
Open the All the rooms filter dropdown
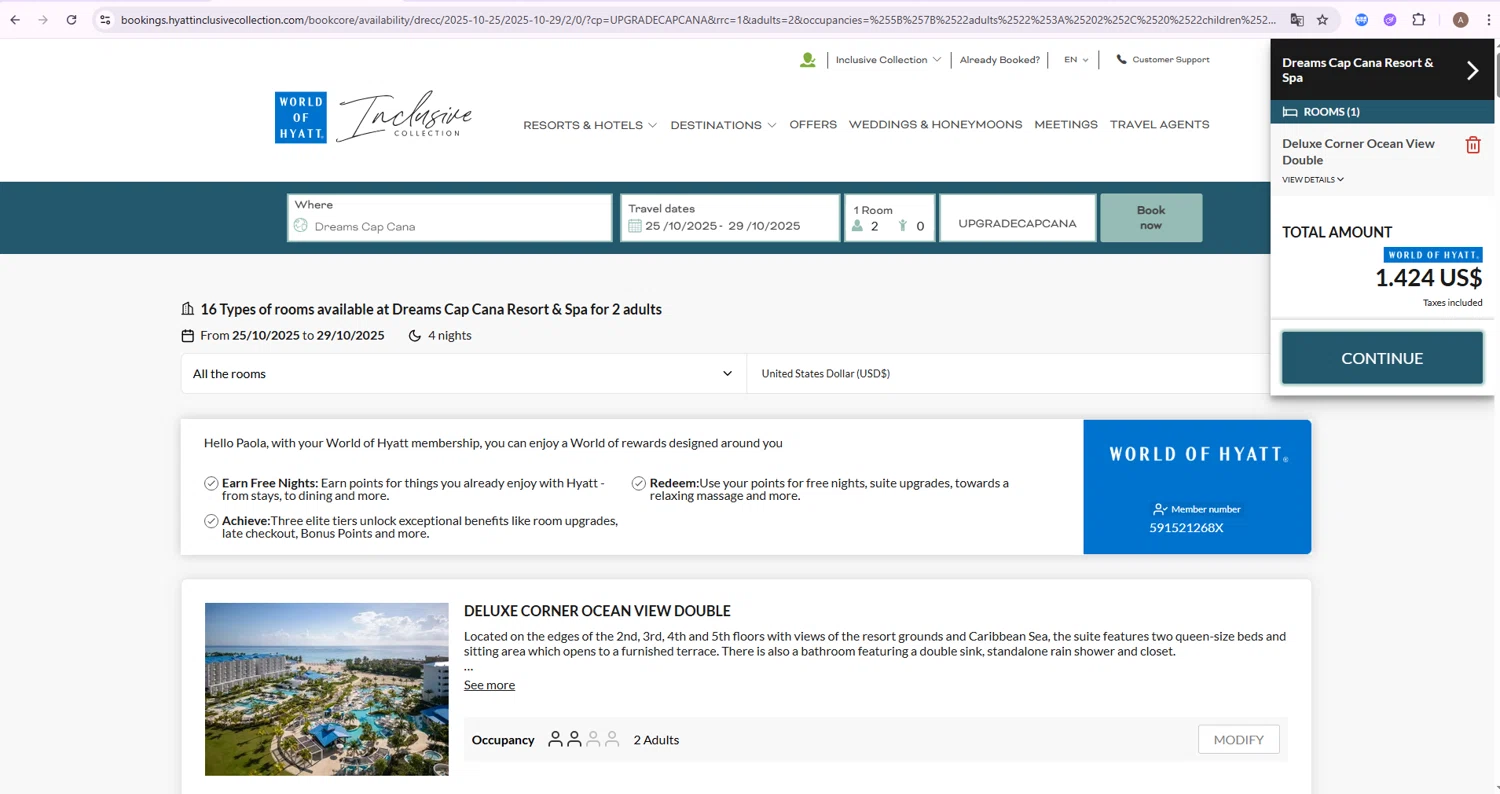point(463,374)
